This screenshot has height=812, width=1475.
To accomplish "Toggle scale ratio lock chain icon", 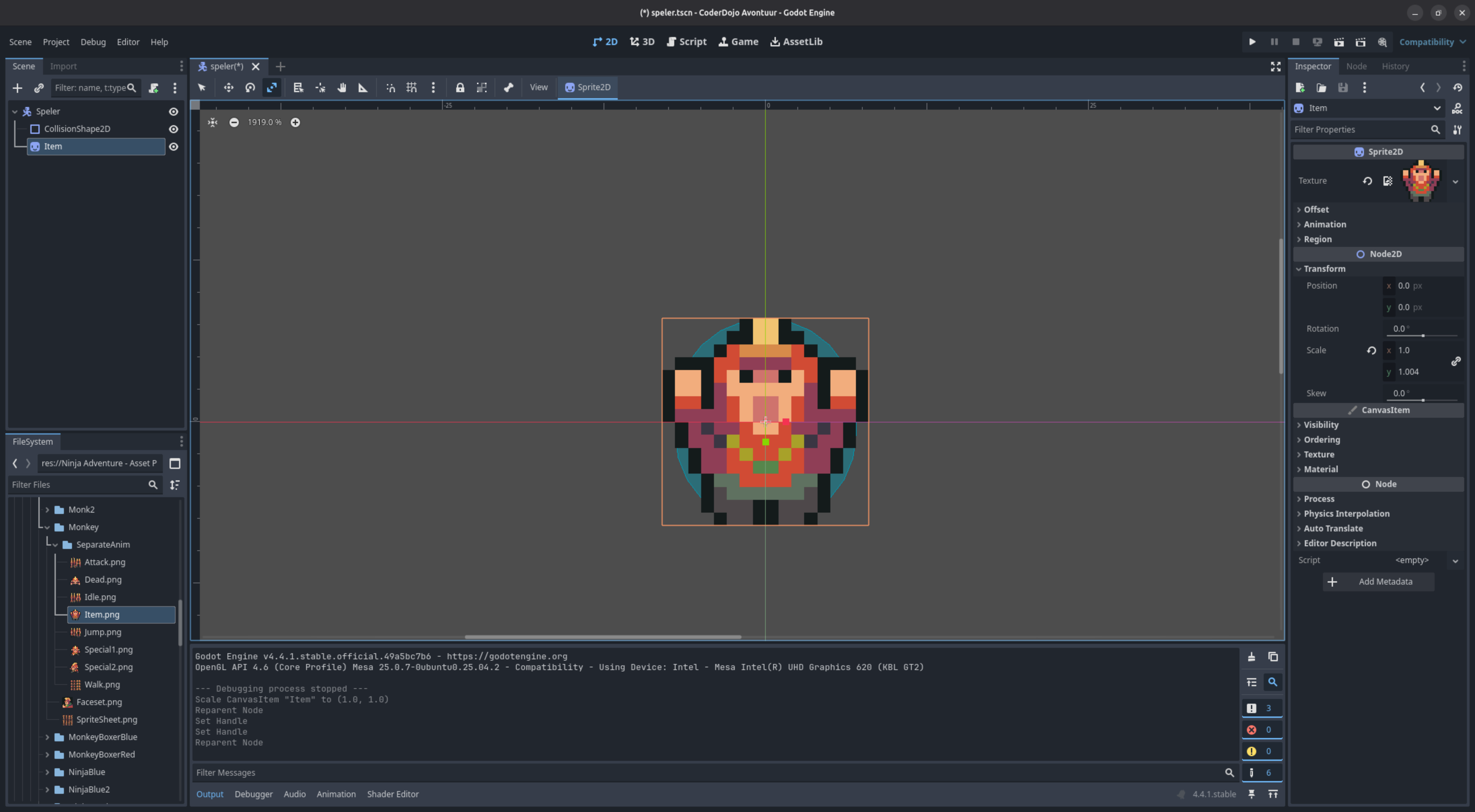I will coord(1456,361).
